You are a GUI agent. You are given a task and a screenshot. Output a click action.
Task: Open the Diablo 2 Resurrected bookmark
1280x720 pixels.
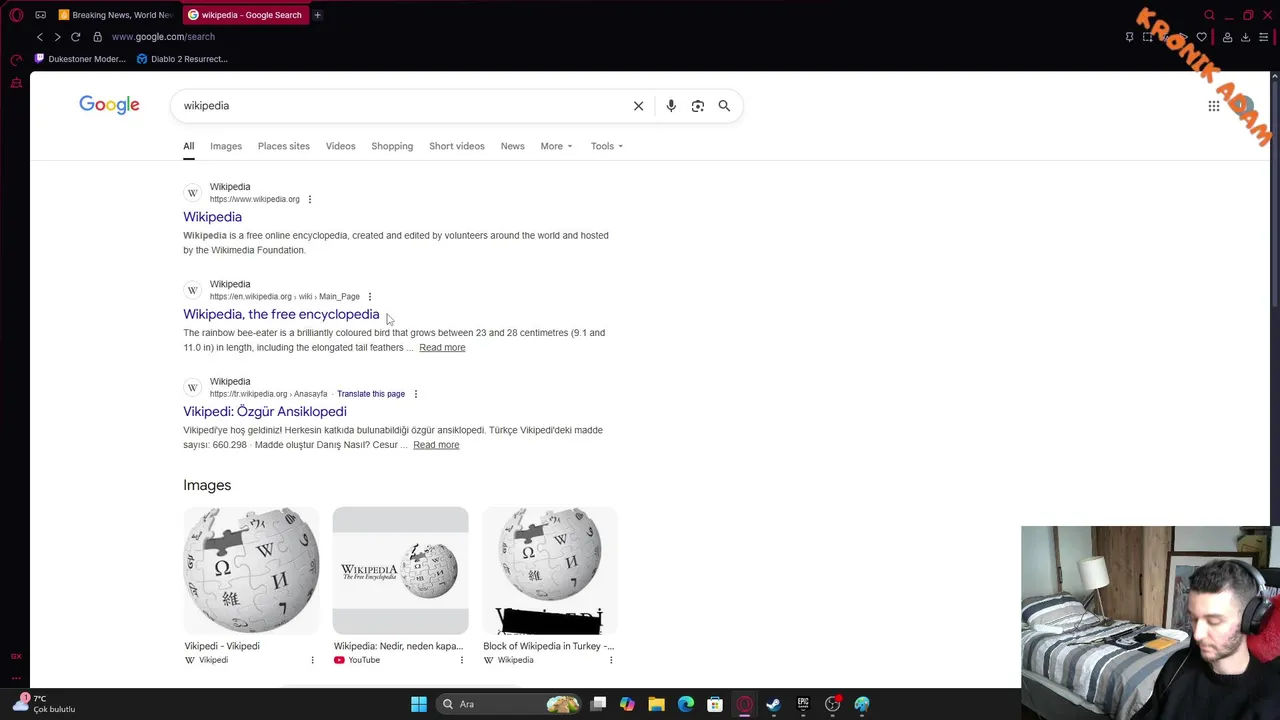[x=182, y=59]
